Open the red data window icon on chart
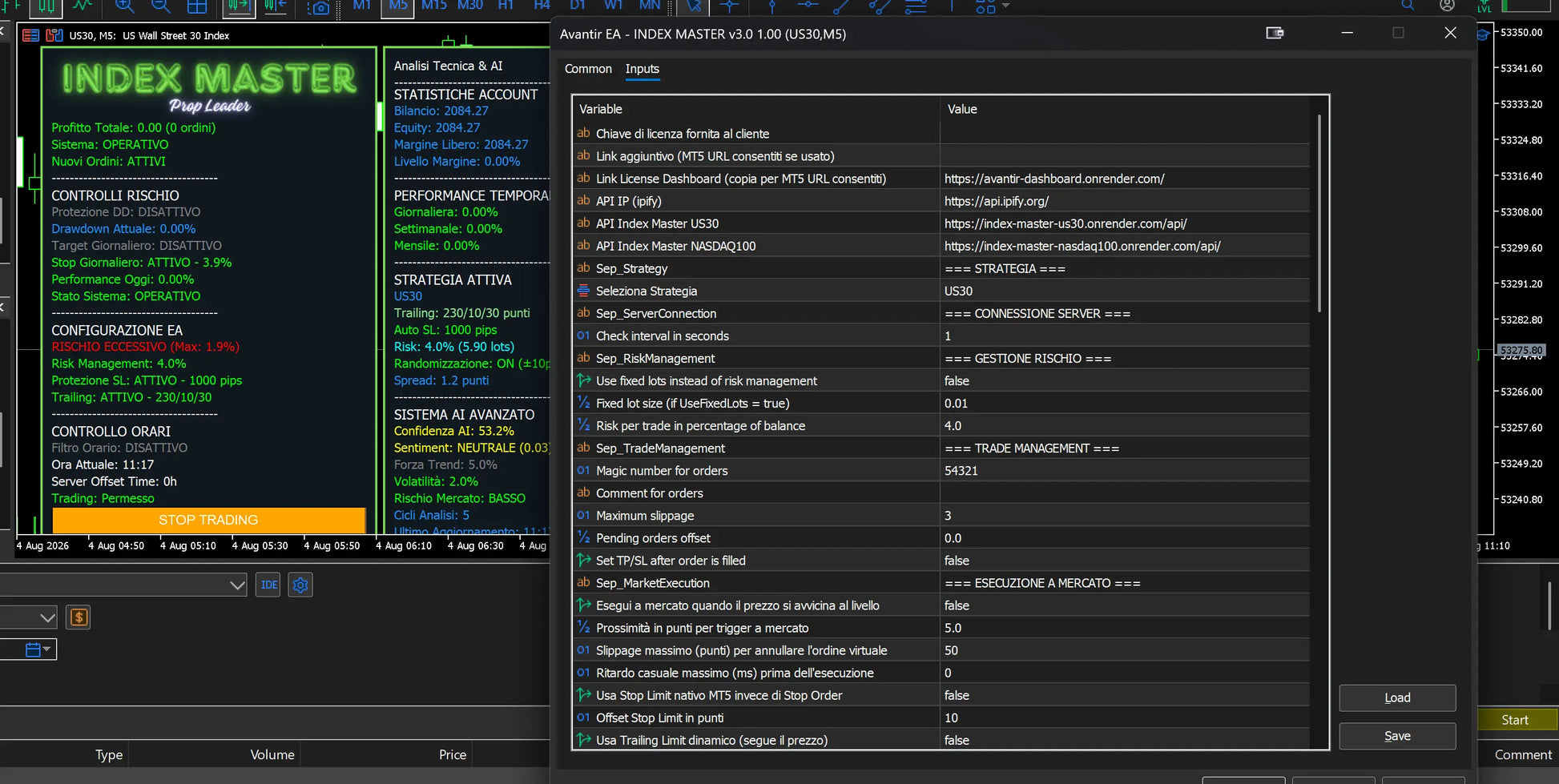The height and width of the screenshot is (784, 1559). point(30,35)
